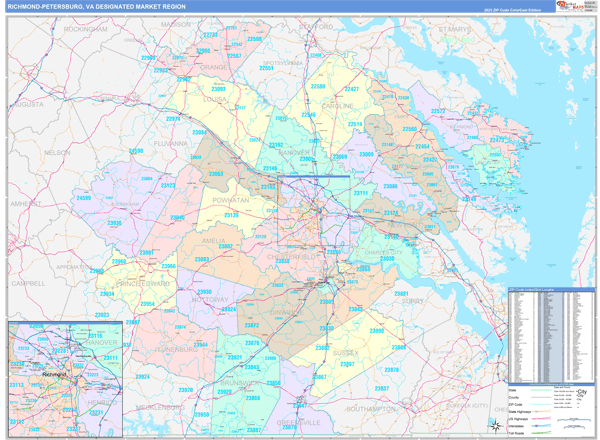
Task: Click ZIP code 23093 in Louisa
Action: point(218,89)
